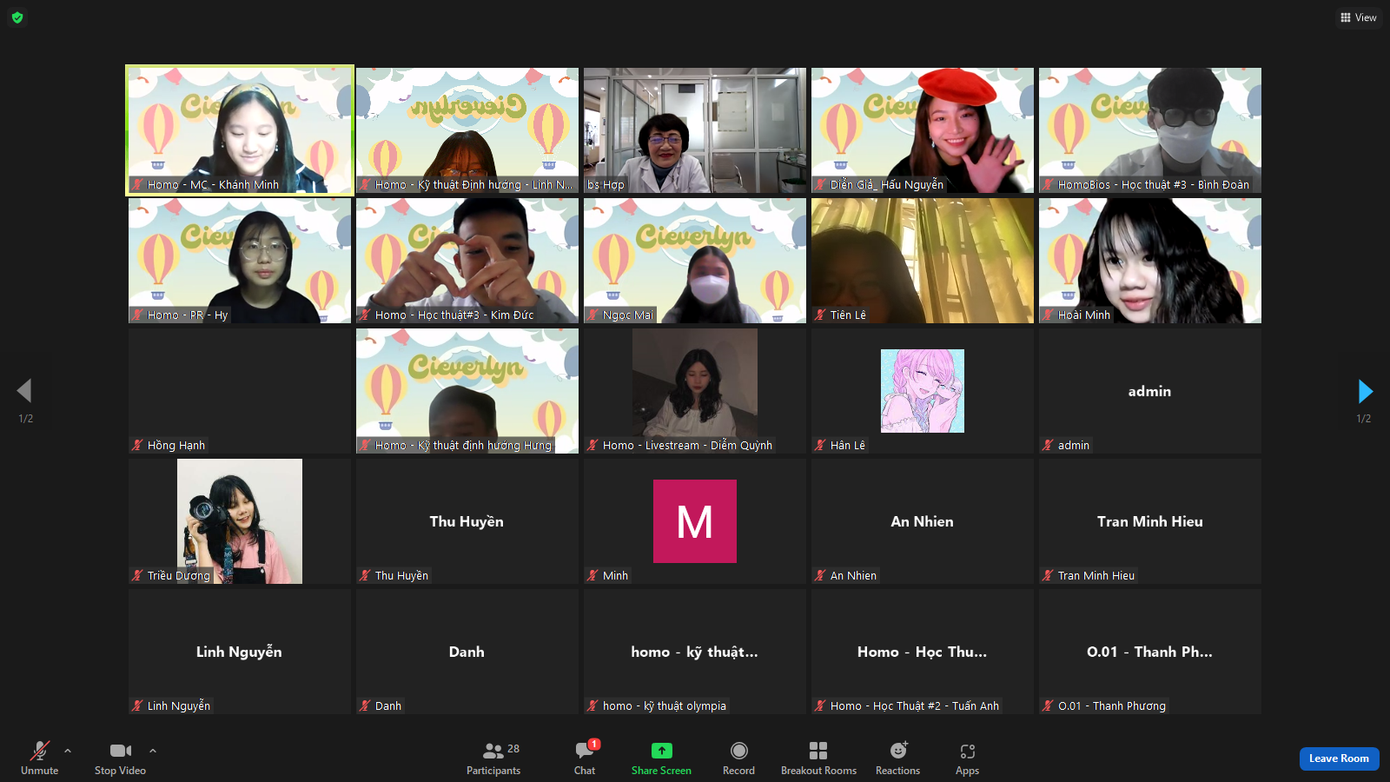This screenshot has width=1390, height=782.
Task: Open the Participants panel
Action: tap(493, 758)
